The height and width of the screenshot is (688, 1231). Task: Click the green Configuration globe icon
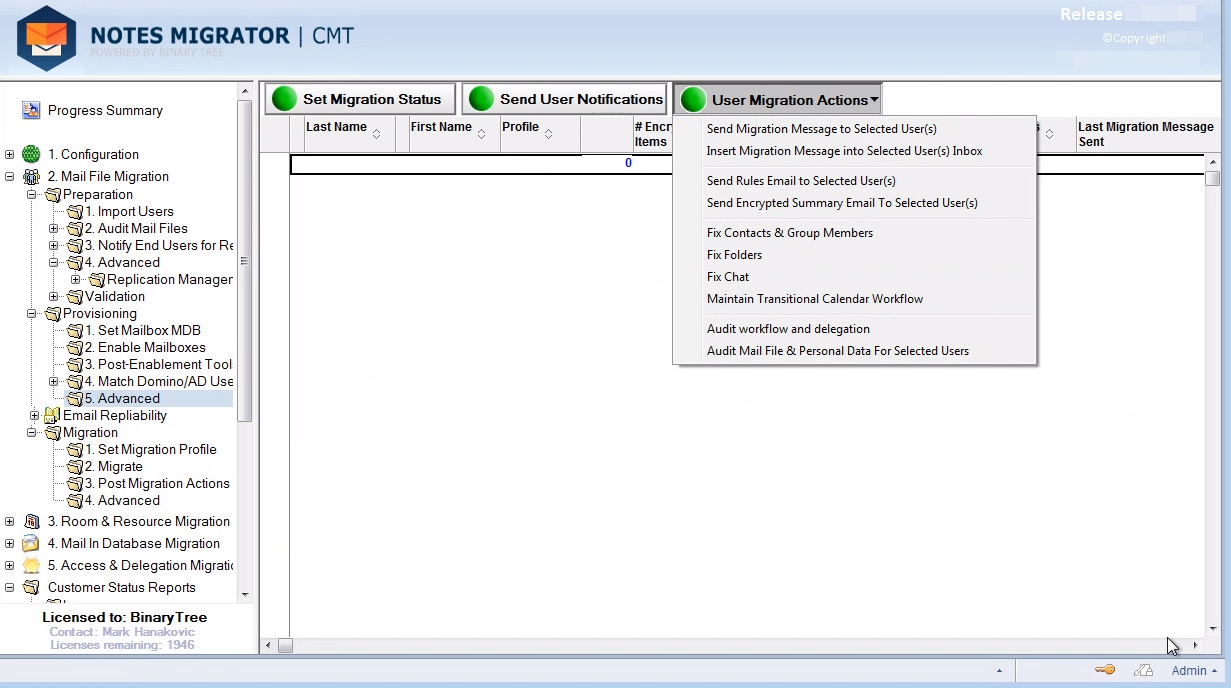point(31,154)
